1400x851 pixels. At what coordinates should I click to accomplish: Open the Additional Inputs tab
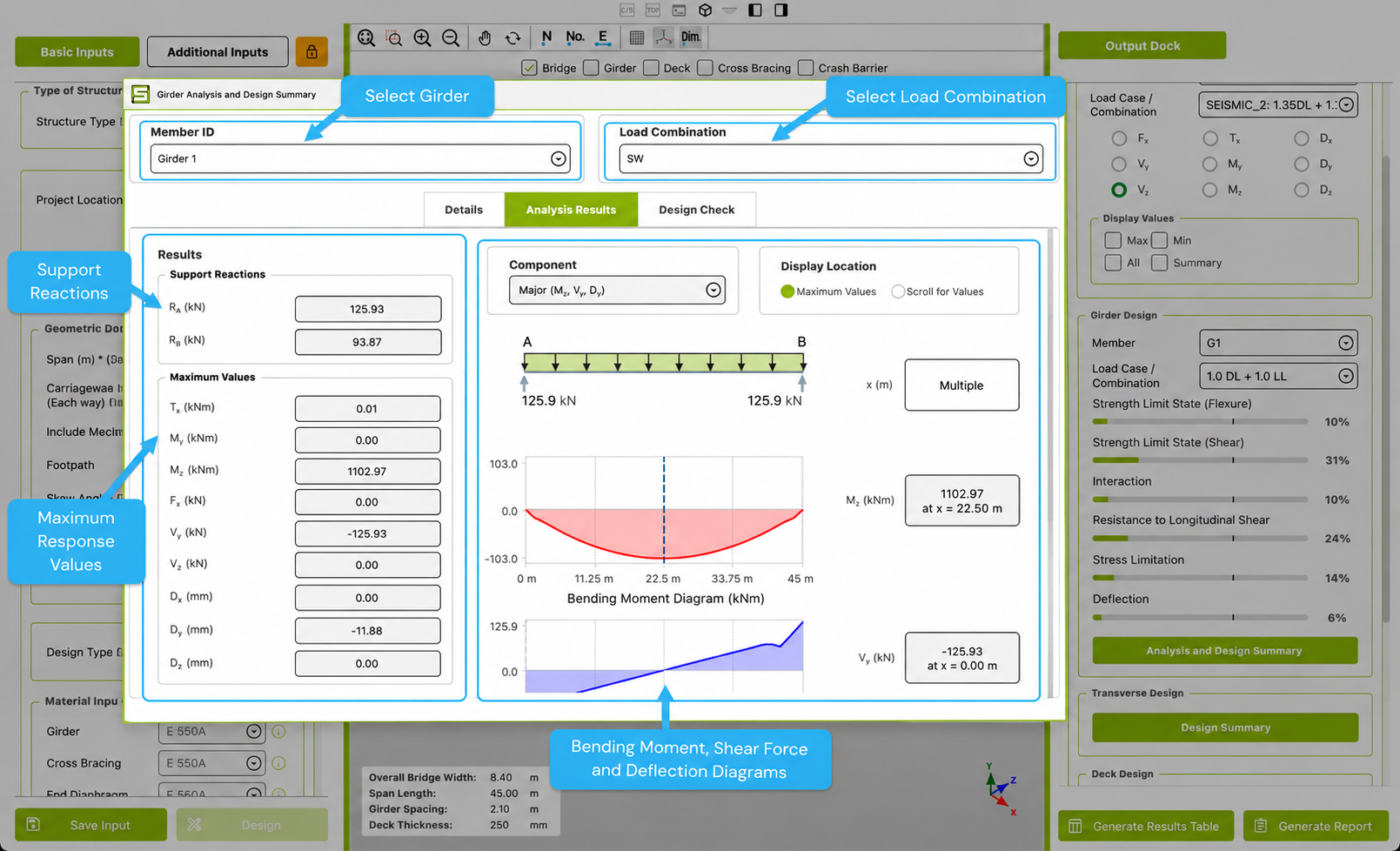coord(218,52)
